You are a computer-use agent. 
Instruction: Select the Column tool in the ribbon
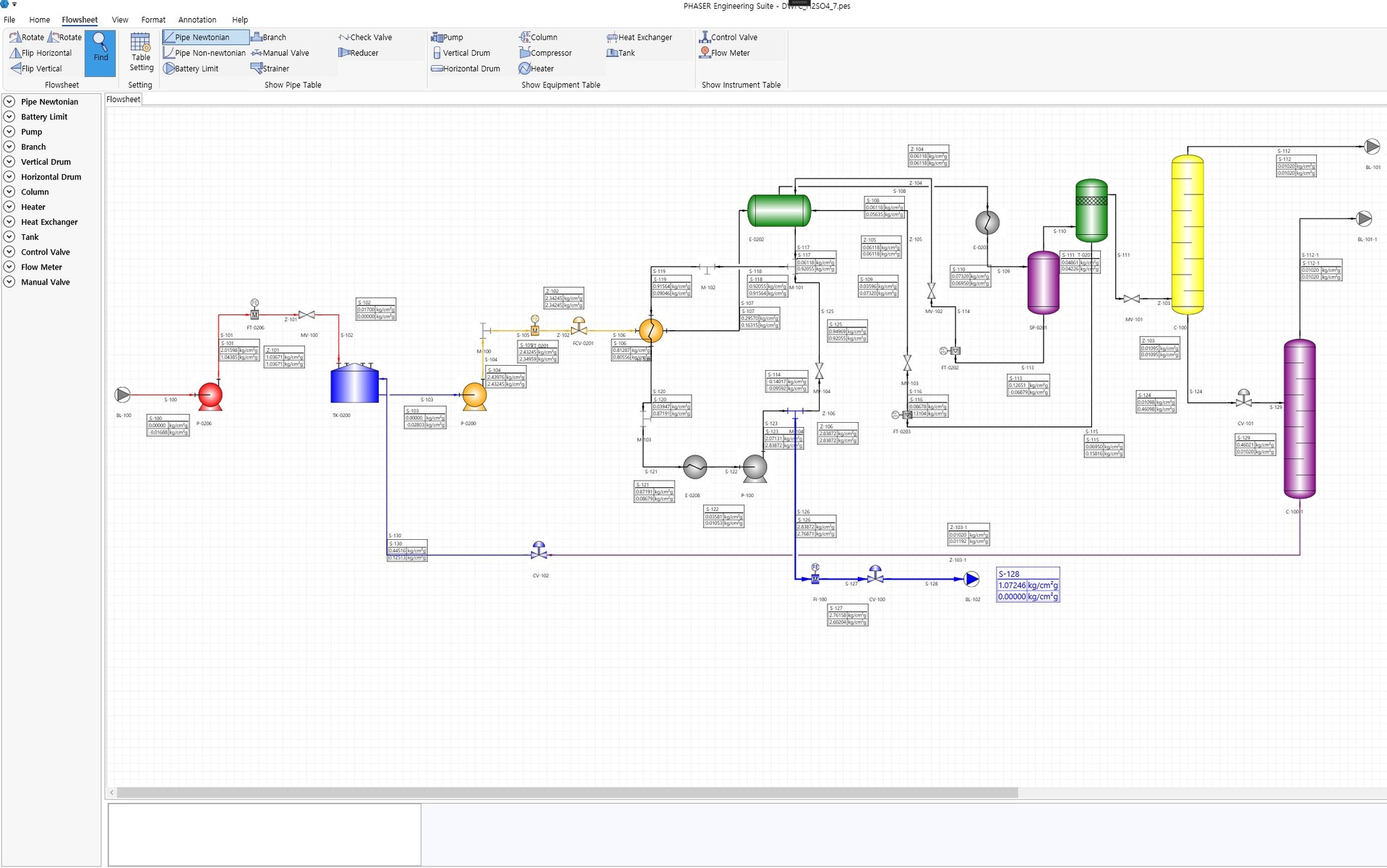coord(538,37)
